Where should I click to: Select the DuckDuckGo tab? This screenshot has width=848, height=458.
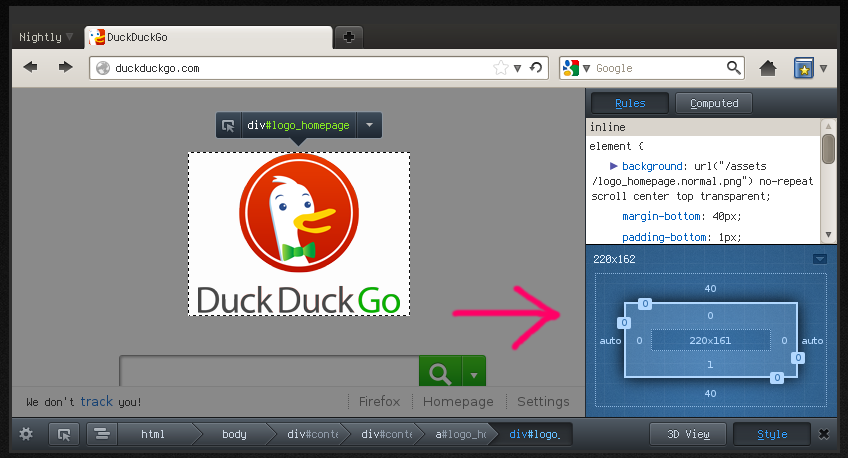point(208,37)
